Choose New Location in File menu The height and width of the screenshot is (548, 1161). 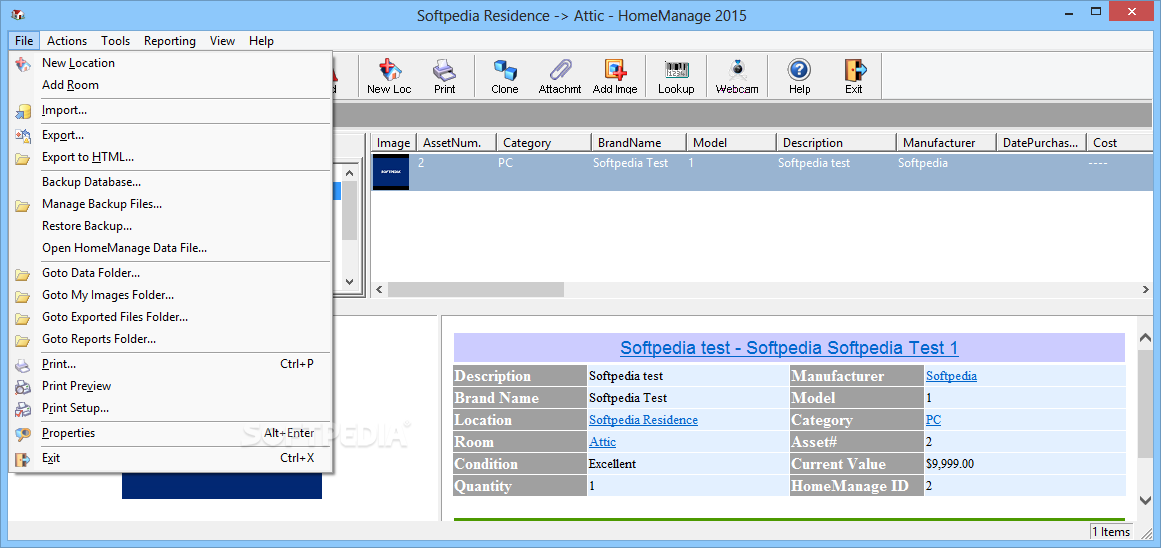click(171, 63)
